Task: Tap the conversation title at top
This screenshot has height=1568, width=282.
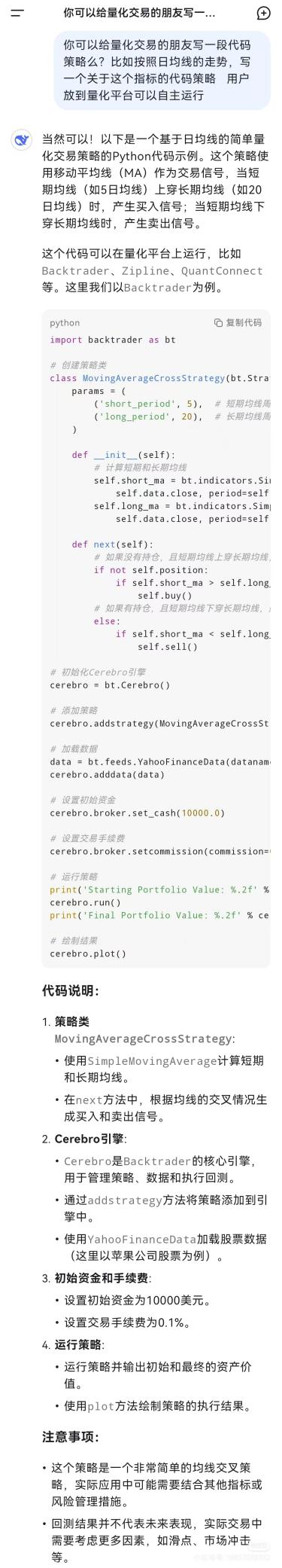Action: tap(139, 13)
